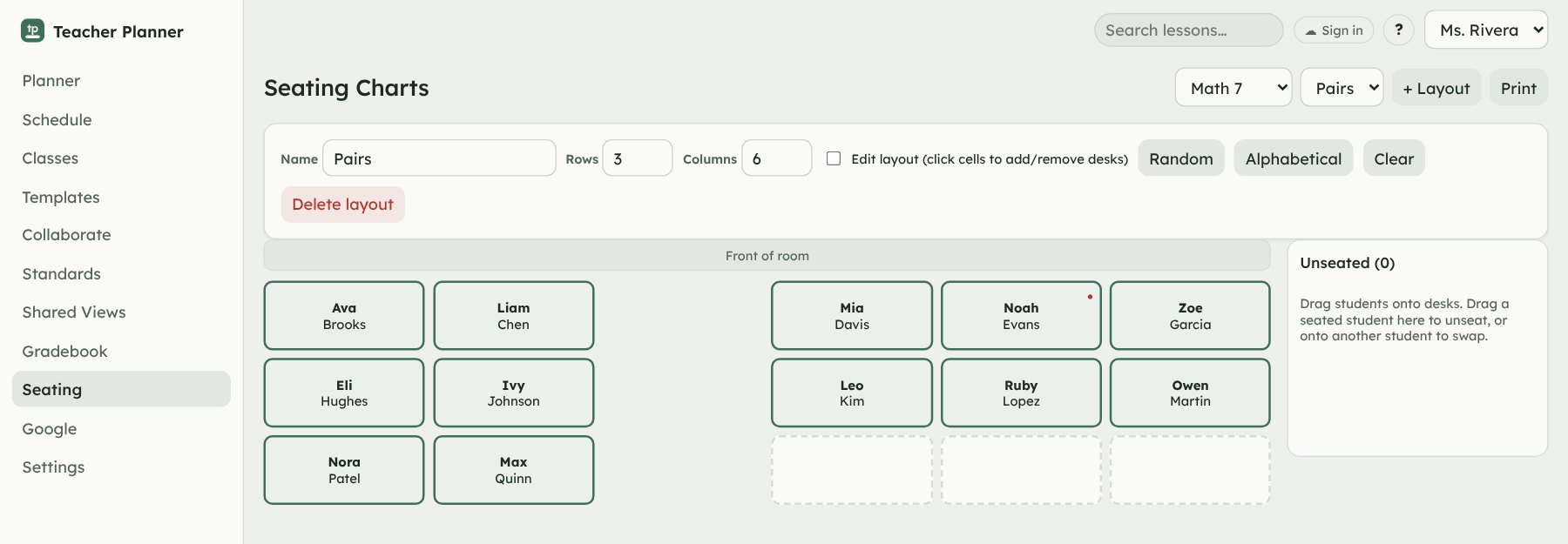The image size is (1568, 544).
Task: Sort seats with the Alphabetical button
Action: click(x=1294, y=158)
